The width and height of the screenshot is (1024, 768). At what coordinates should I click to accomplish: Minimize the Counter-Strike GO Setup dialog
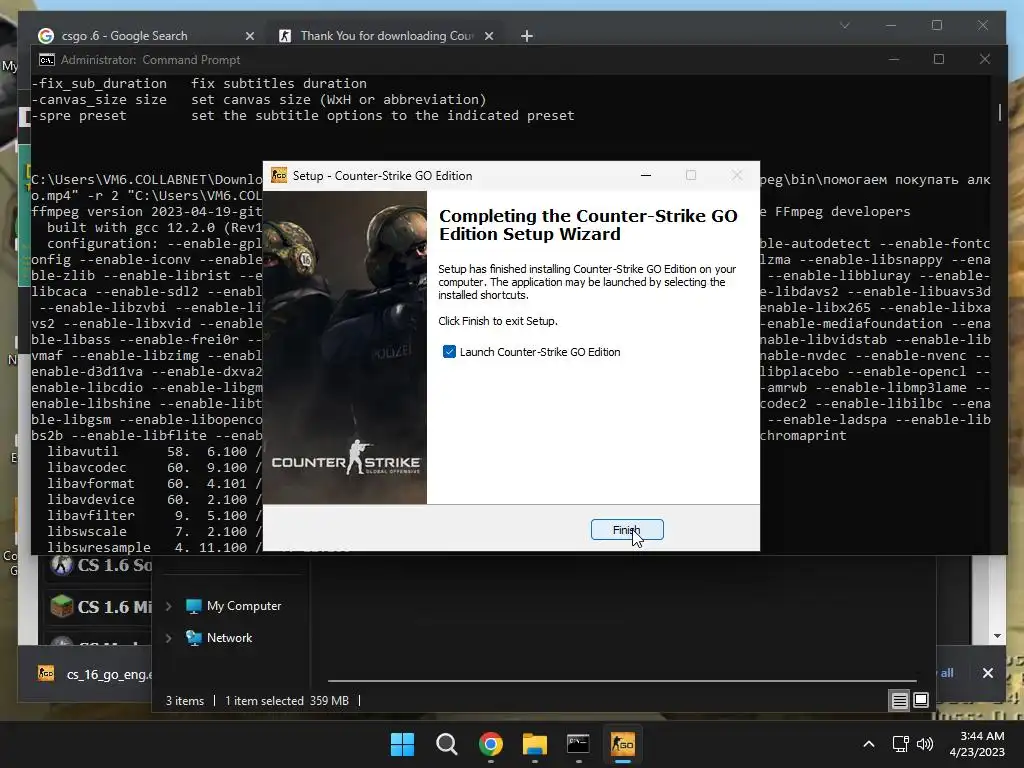click(x=646, y=176)
